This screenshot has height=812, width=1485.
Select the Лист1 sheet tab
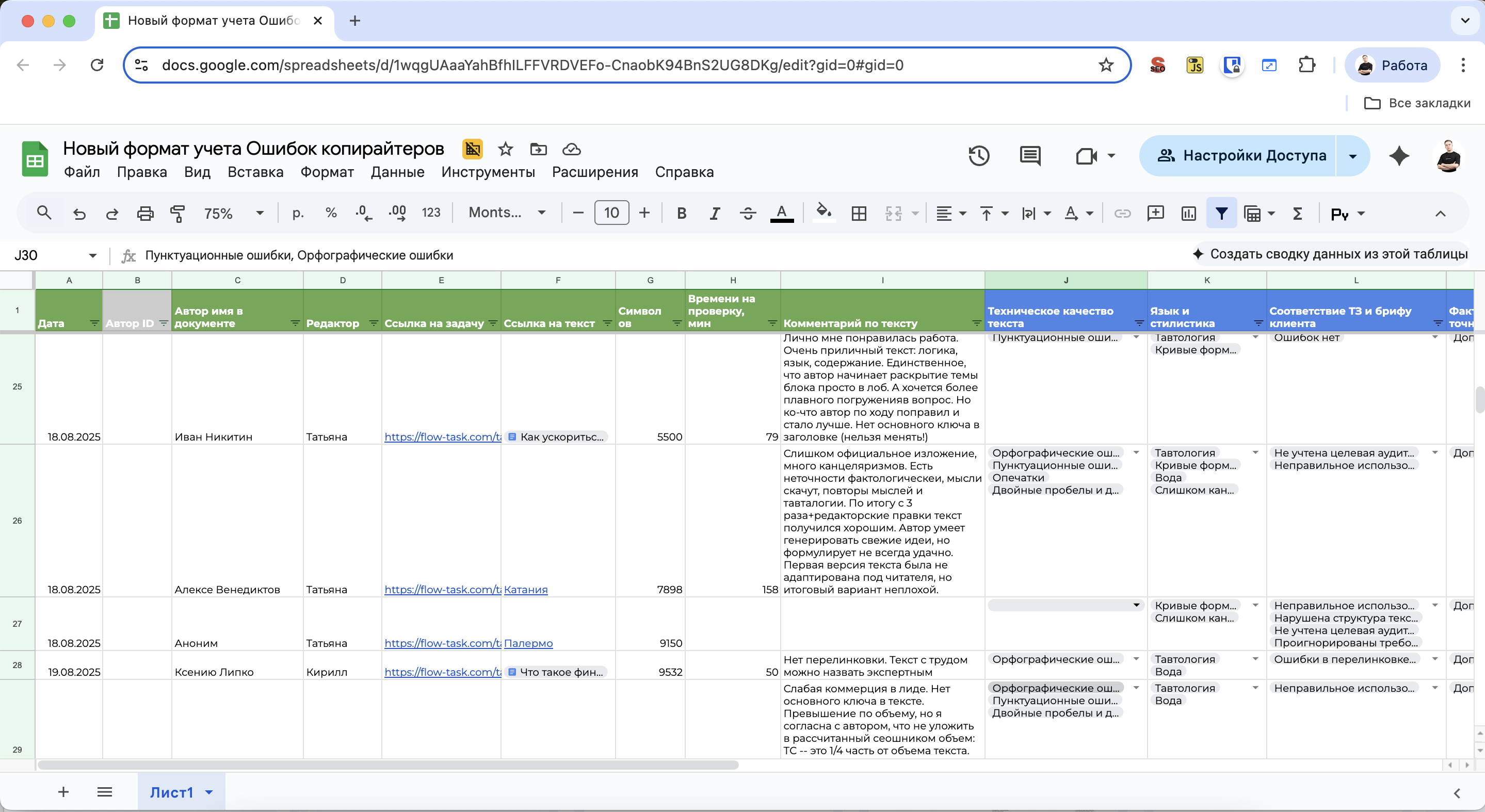point(171,792)
